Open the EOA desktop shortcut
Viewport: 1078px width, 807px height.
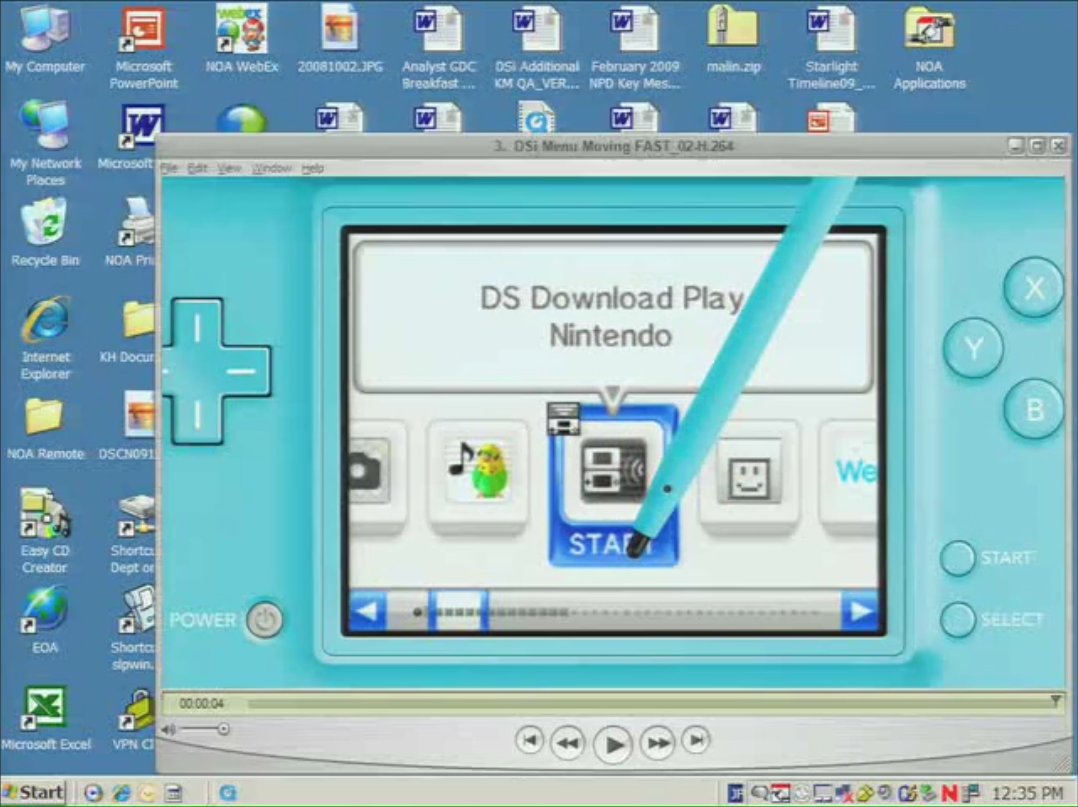45,619
